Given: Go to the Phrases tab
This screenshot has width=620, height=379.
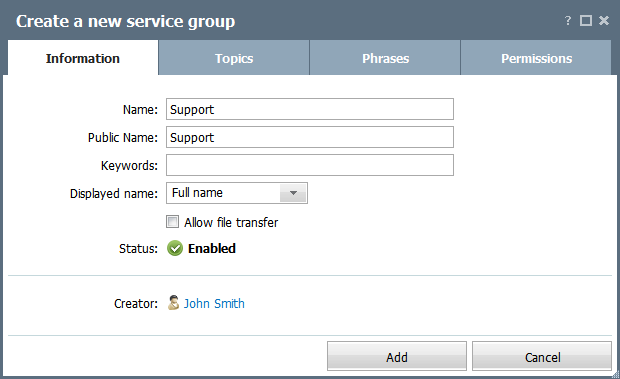Looking at the screenshot, I should click(386, 58).
